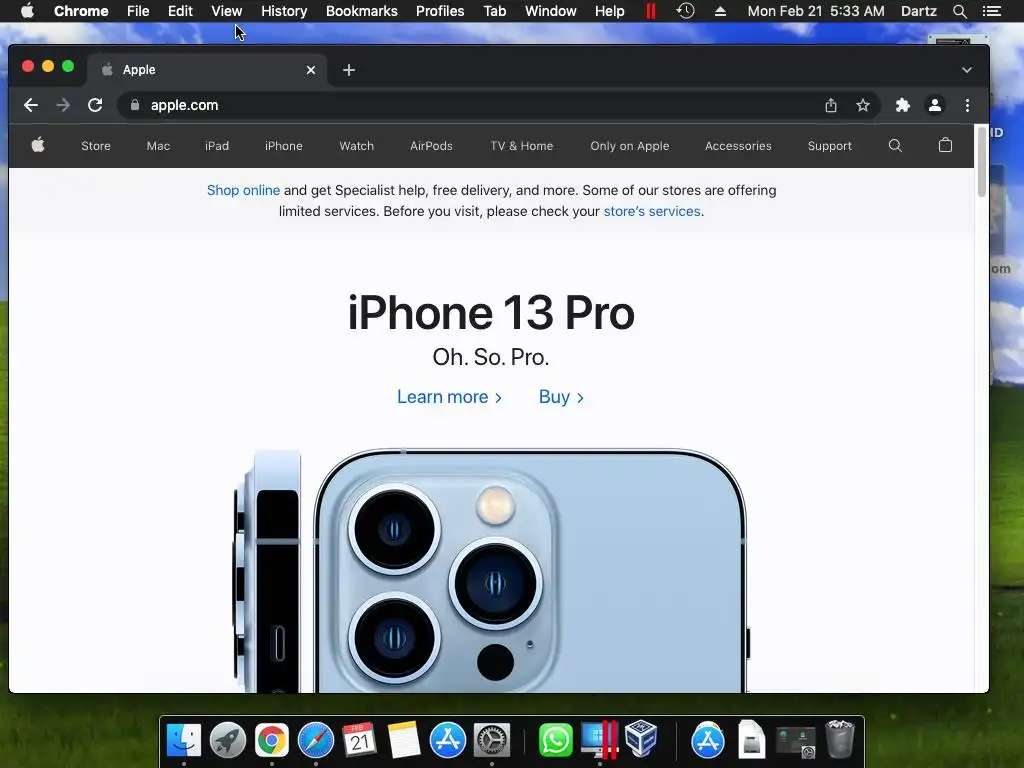Open the File menu
Screen dimensions: 1024x768
[138, 11]
